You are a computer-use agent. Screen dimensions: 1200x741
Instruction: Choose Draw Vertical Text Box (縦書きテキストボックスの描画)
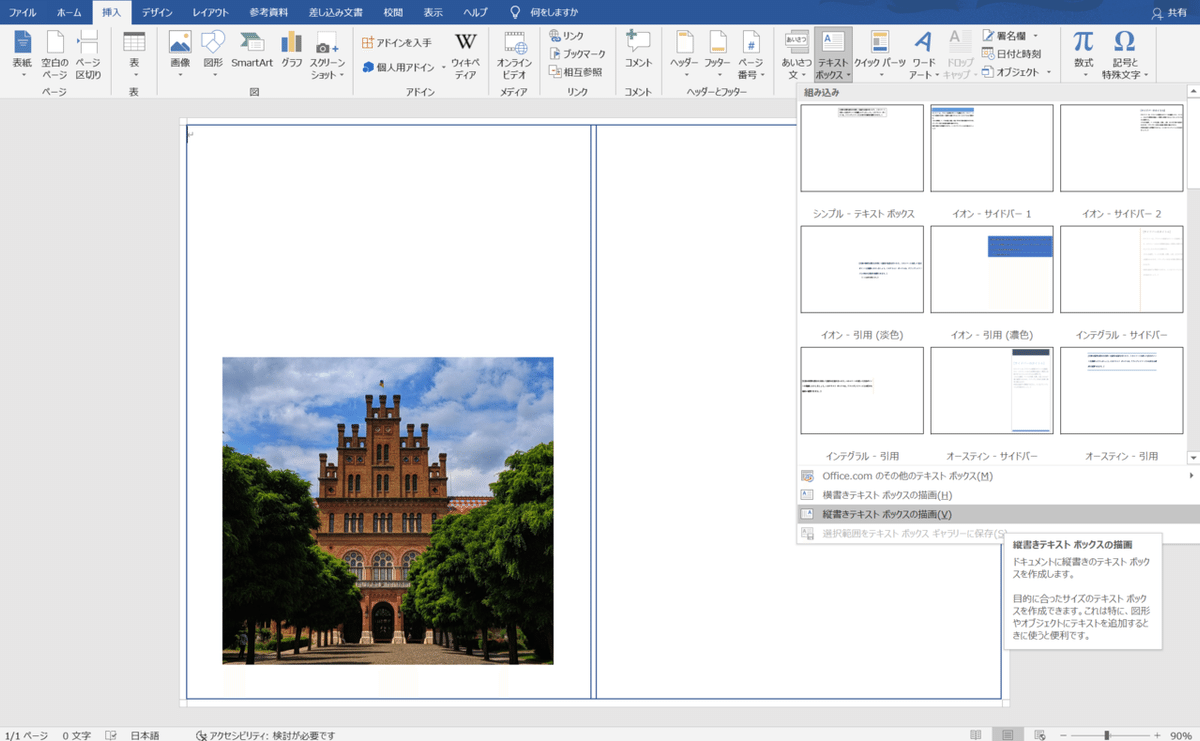point(997,514)
